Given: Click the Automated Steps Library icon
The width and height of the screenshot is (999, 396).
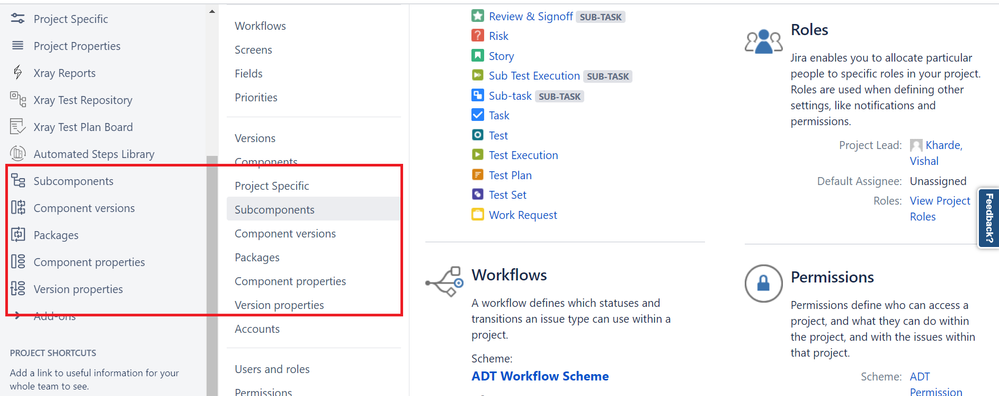Looking at the screenshot, I should [x=18, y=153].
